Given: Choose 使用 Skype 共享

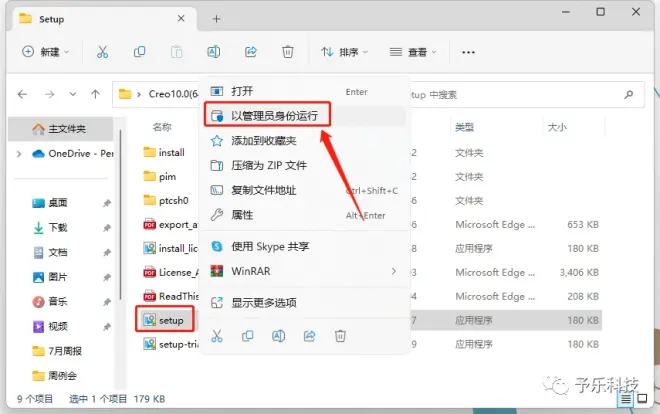Looking at the screenshot, I should [305, 247].
